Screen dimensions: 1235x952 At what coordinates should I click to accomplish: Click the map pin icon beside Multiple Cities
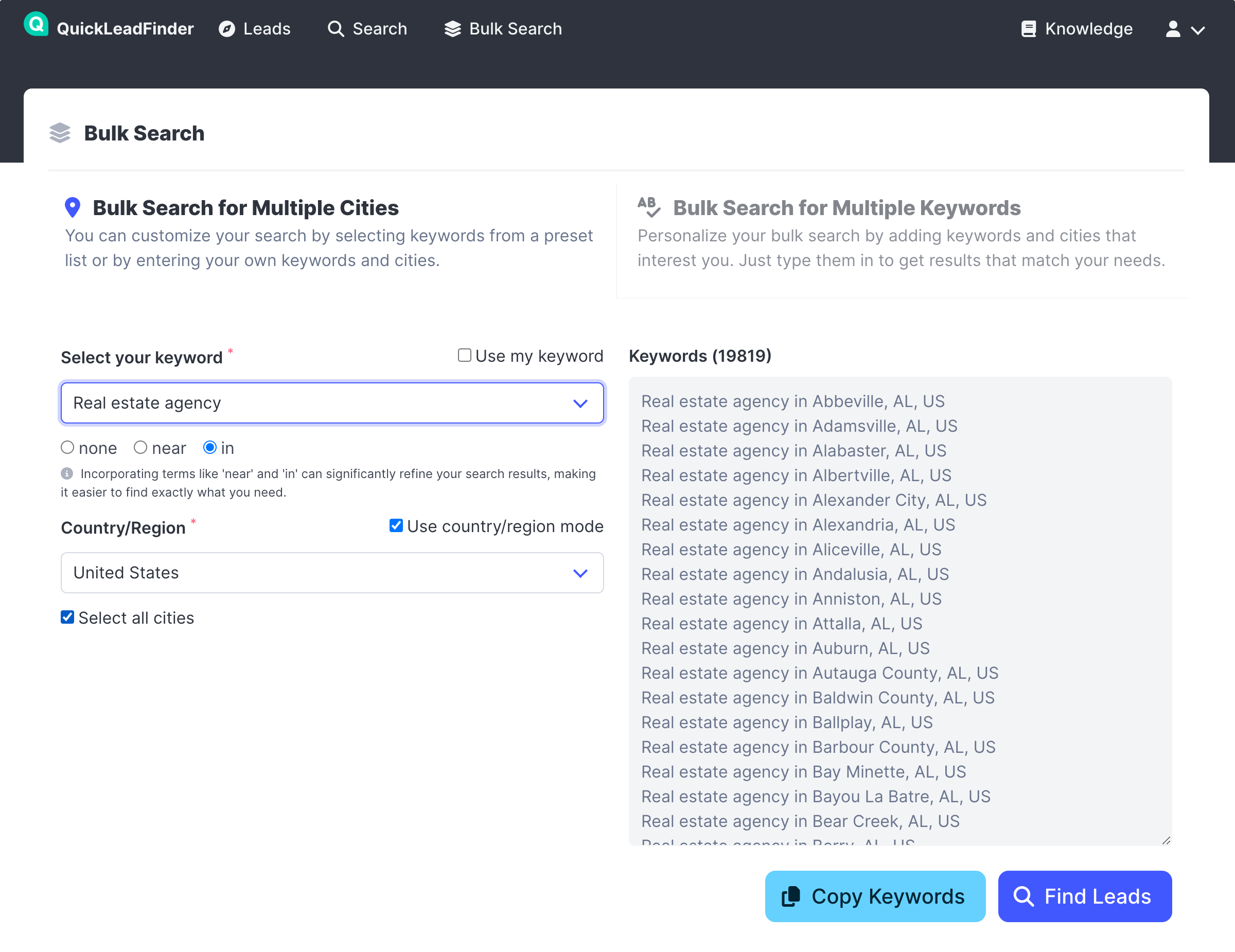click(73, 207)
